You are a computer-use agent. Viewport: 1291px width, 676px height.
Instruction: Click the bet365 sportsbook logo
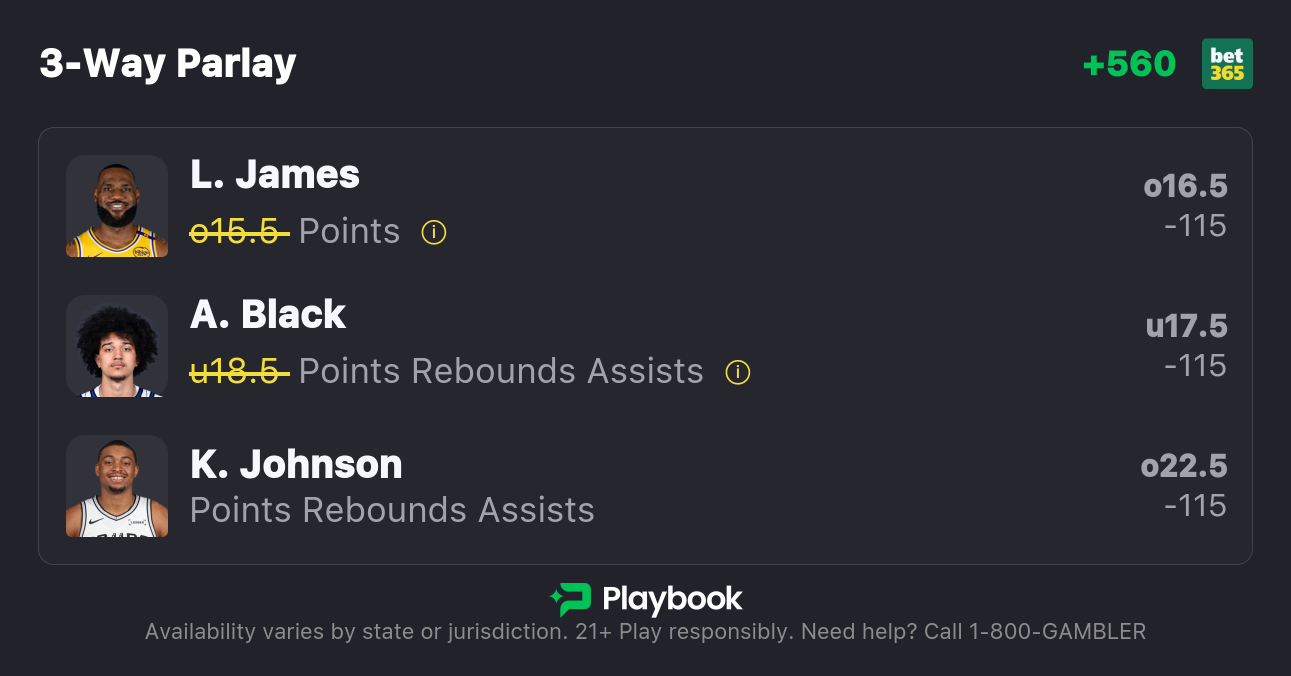pyautogui.click(x=1227, y=64)
